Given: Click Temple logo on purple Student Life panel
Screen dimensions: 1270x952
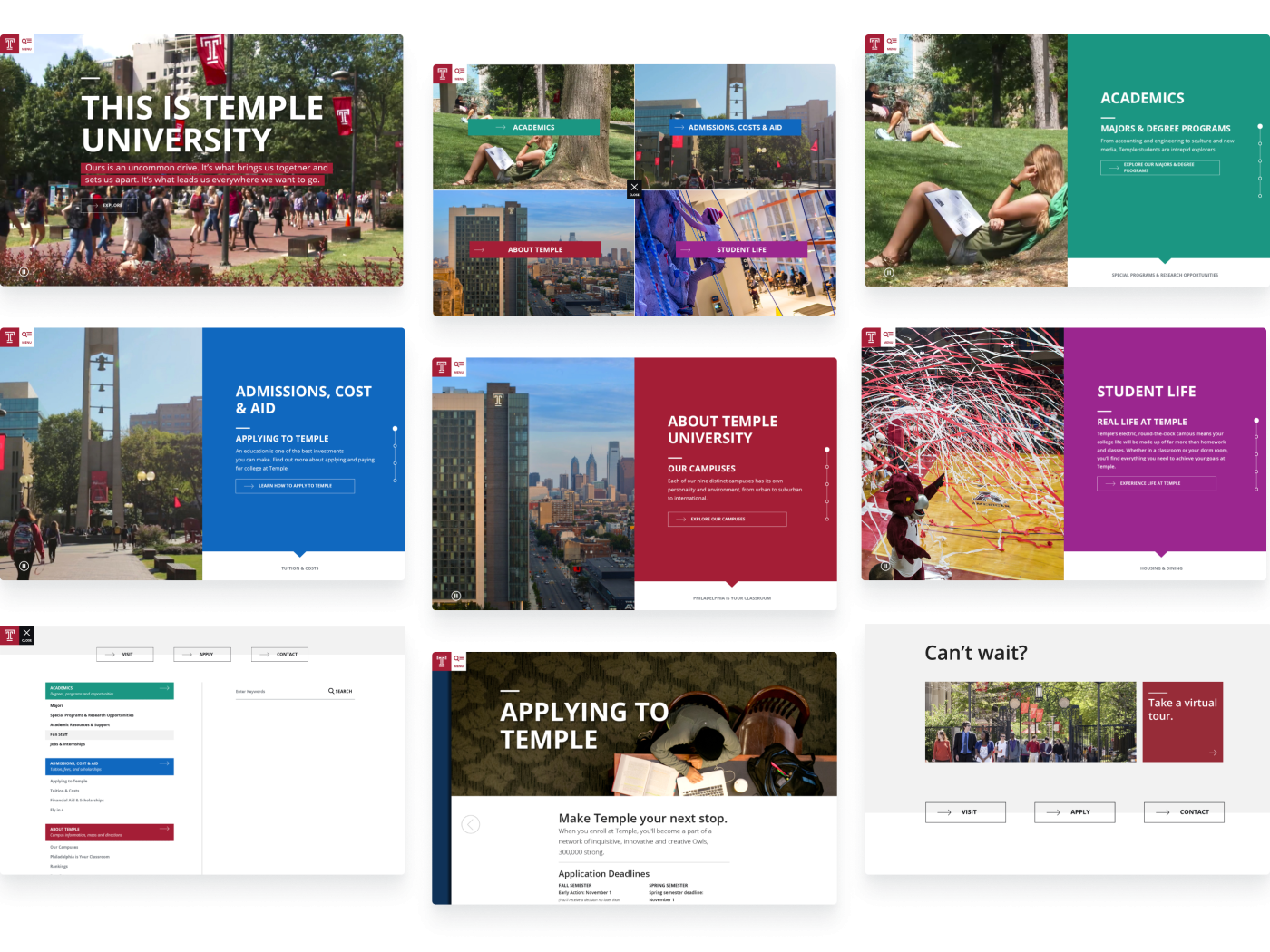Looking at the screenshot, I should 871,337.
